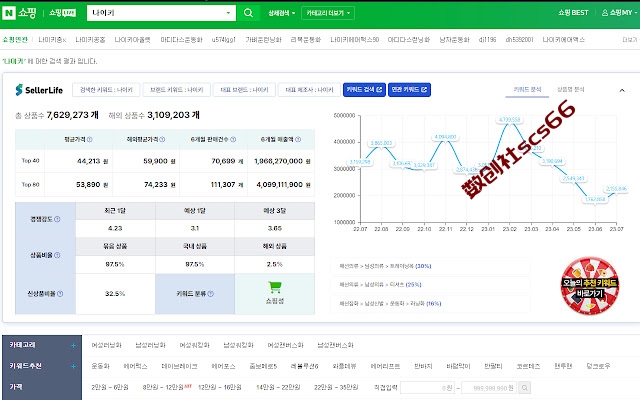Click help icon next to 키워드 분류

point(211,293)
